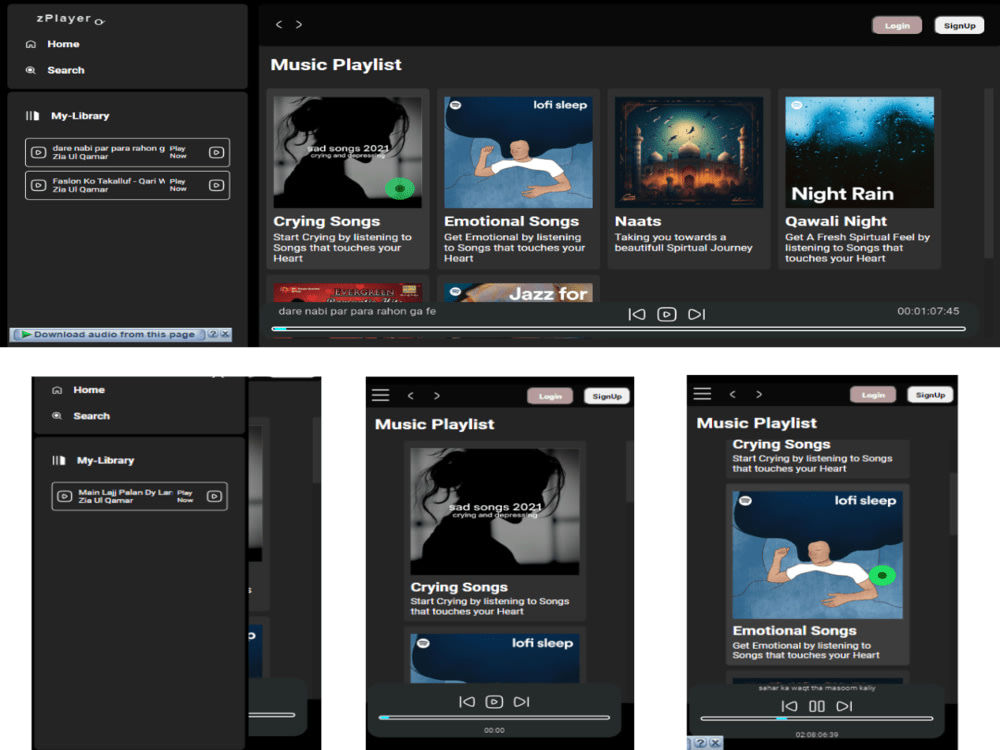Open hamburger menu in mobile view with pause button
Screen dimensions: 1000x750
tap(702, 394)
